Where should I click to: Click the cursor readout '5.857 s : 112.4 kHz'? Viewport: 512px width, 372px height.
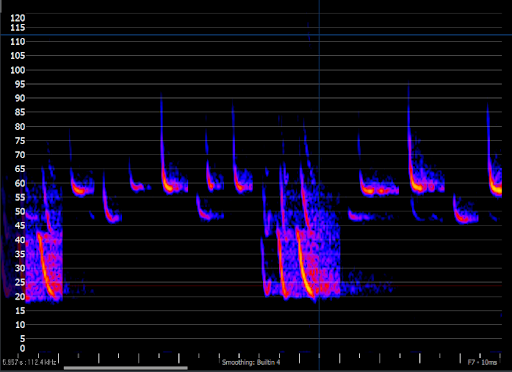pyautogui.click(x=29, y=362)
